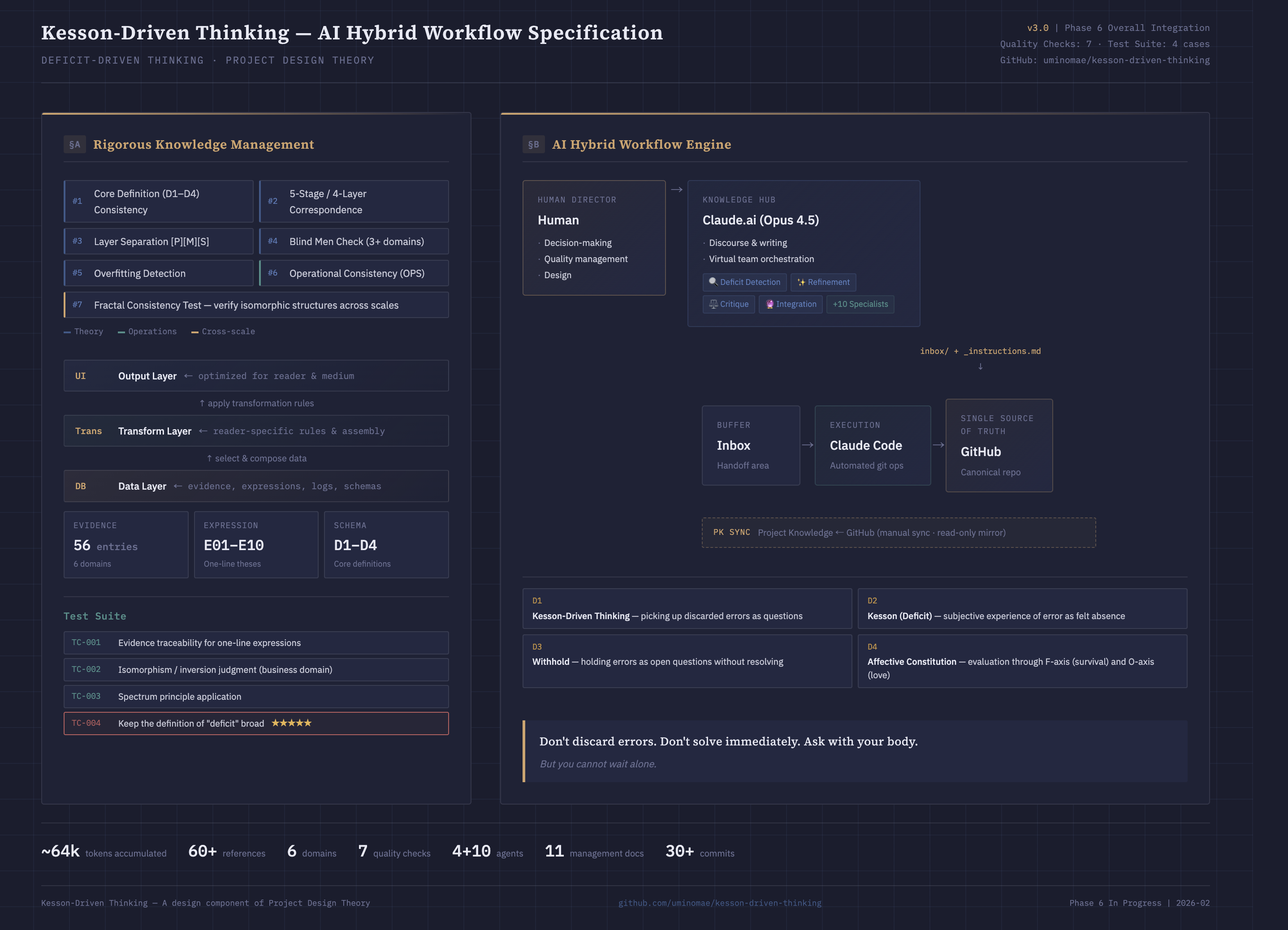Click the Data Layer DB row
Image resolution: width=1288 pixels, height=930 pixels.
(x=255, y=486)
